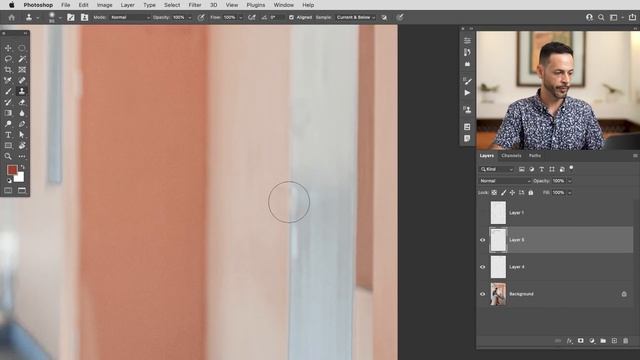This screenshot has height=360, width=640.
Task: Select the Brush tool
Action: [x=8, y=91]
